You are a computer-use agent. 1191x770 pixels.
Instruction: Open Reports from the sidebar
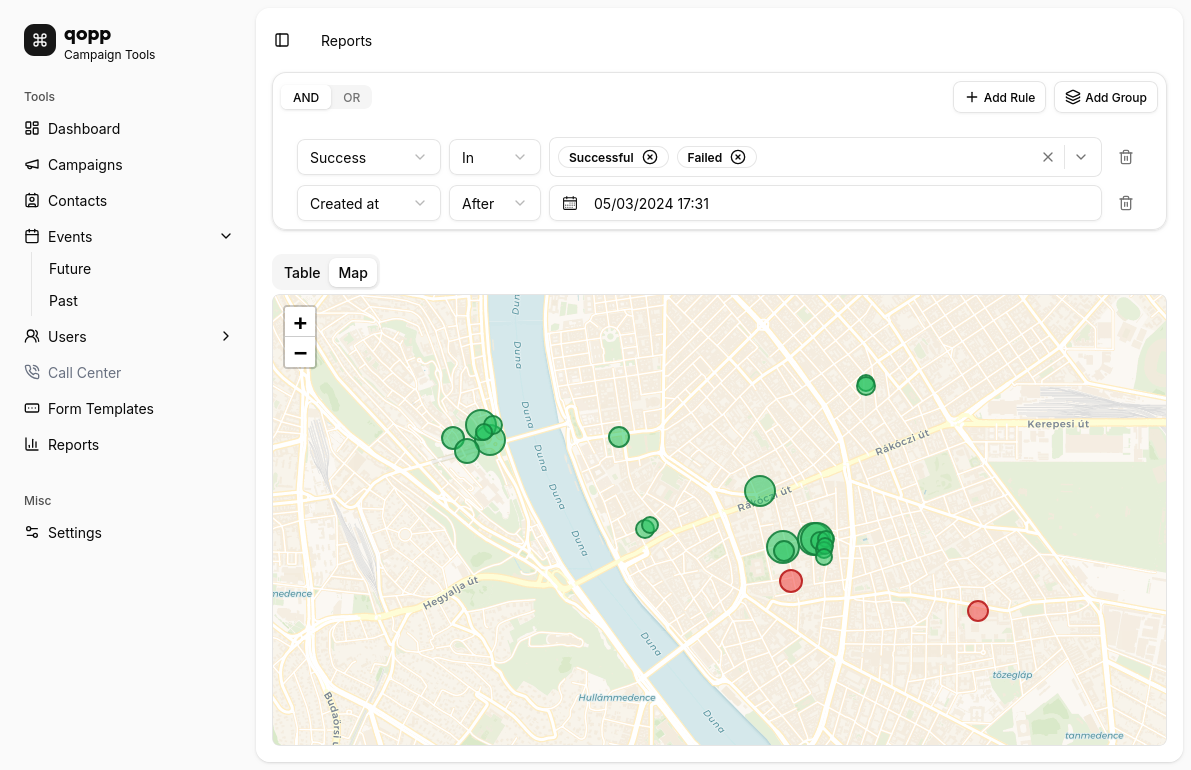(x=75, y=444)
